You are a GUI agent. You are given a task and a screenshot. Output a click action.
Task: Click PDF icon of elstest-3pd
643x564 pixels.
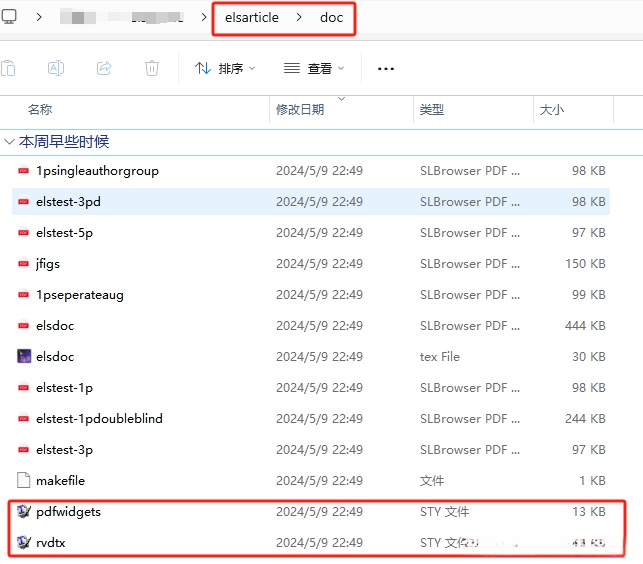point(23,202)
